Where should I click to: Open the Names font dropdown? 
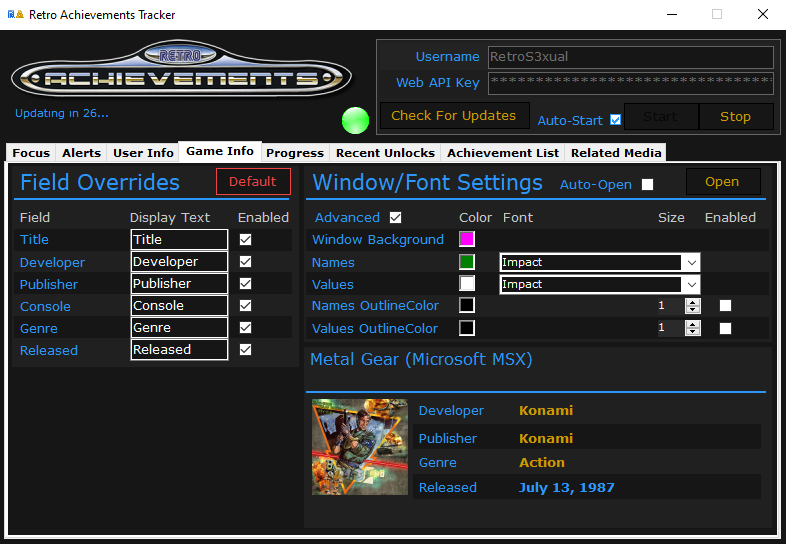point(692,262)
